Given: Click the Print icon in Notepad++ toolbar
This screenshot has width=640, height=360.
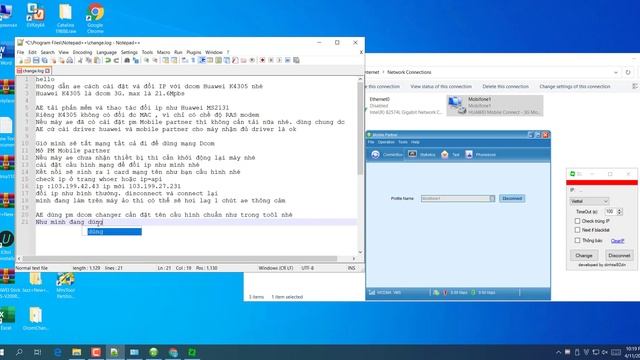Looking at the screenshot, I should click(70, 60).
